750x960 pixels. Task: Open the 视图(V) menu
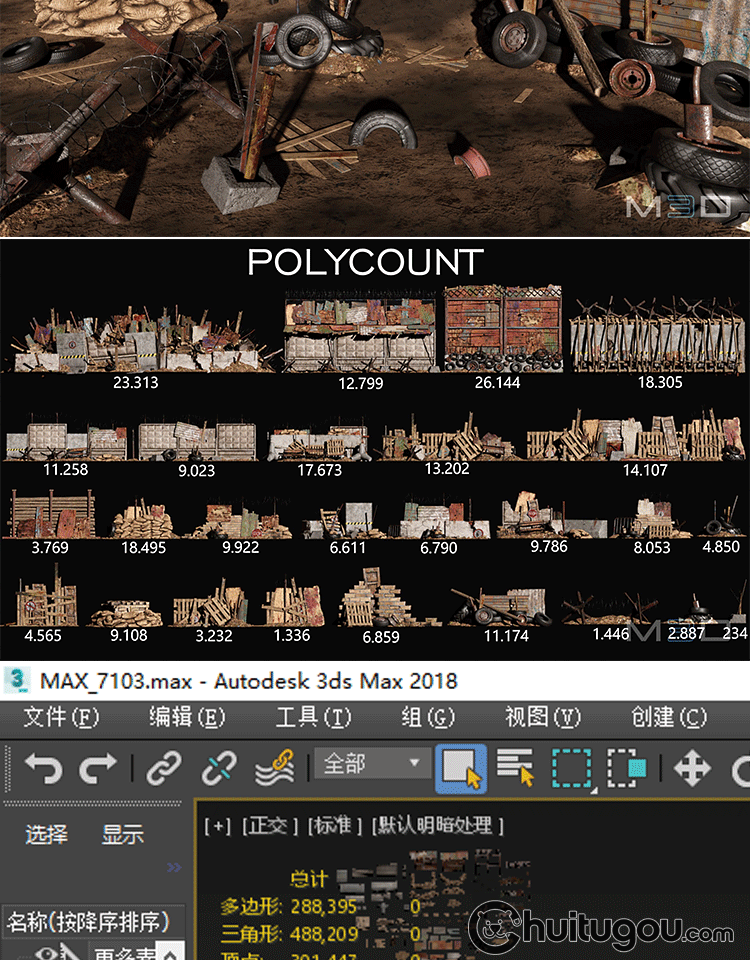pyautogui.click(x=543, y=717)
